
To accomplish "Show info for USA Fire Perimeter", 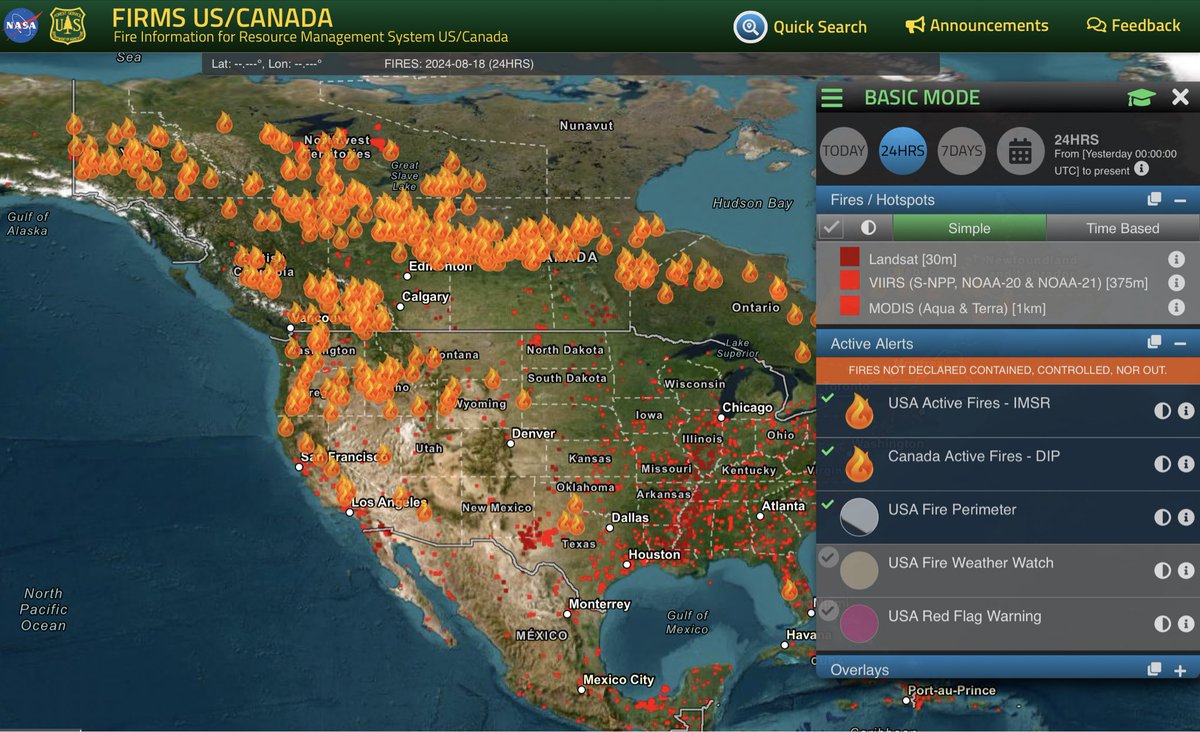I will click(1186, 517).
